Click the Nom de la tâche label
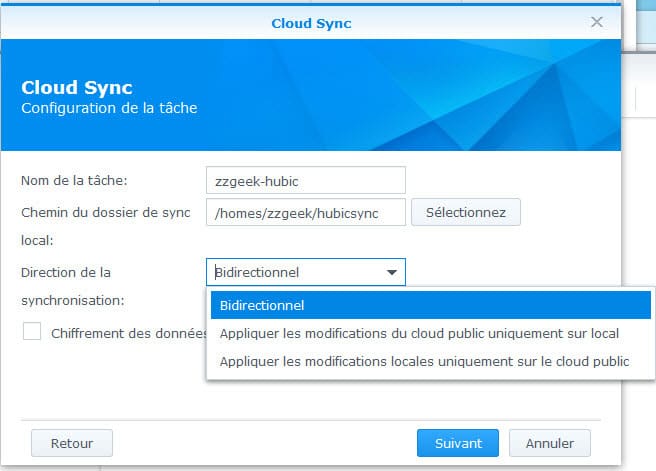 (x=74, y=180)
